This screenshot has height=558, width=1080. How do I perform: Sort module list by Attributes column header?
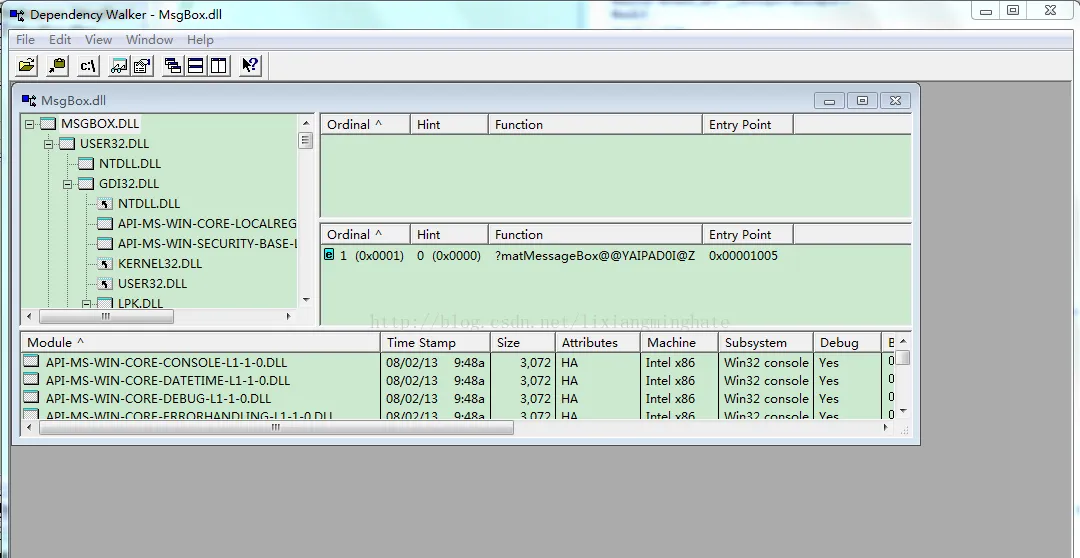click(598, 342)
